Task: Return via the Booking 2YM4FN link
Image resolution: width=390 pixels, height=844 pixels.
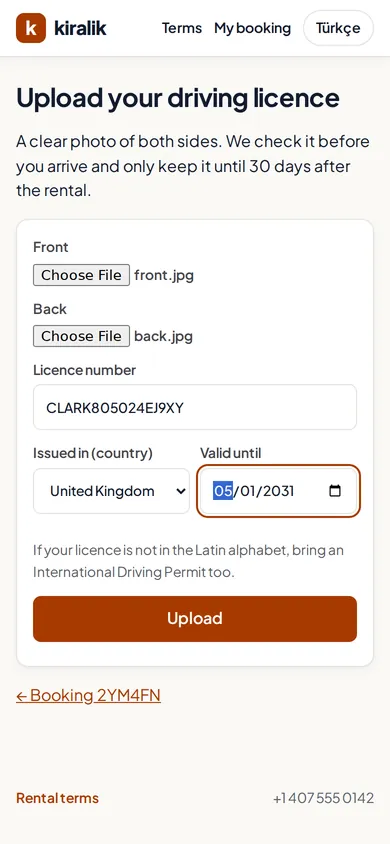Action: 88,695
